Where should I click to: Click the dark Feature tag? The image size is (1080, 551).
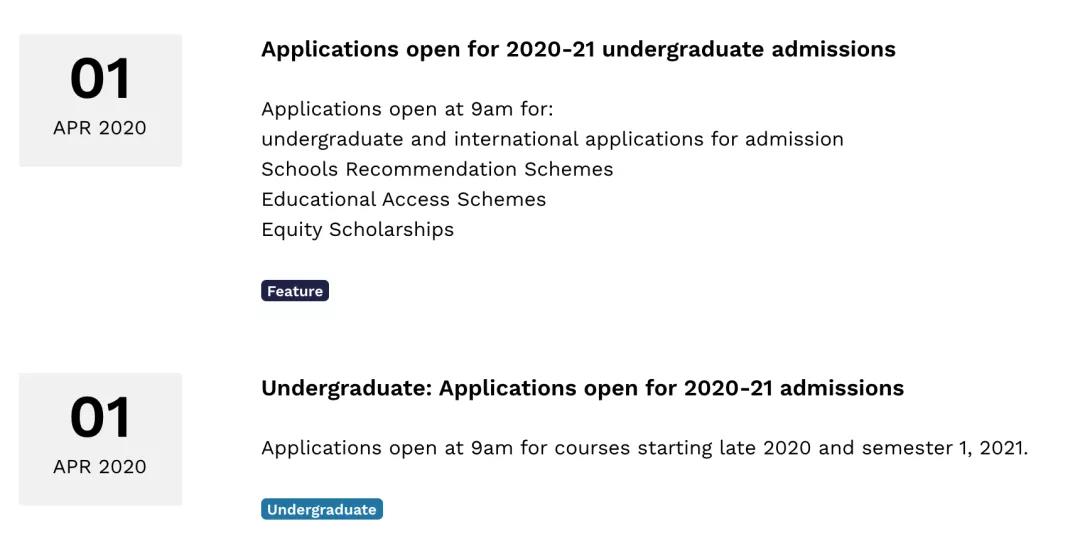click(x=295, y=291)
